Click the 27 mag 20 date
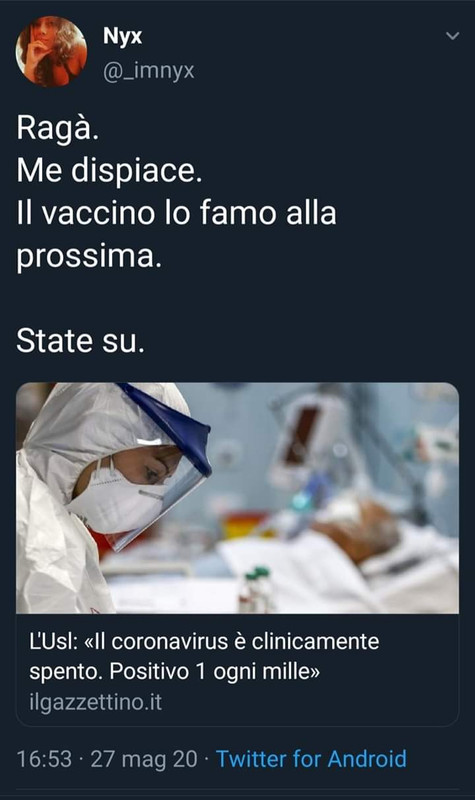Viewport: 475px width, 800px height. pos(144,759)
